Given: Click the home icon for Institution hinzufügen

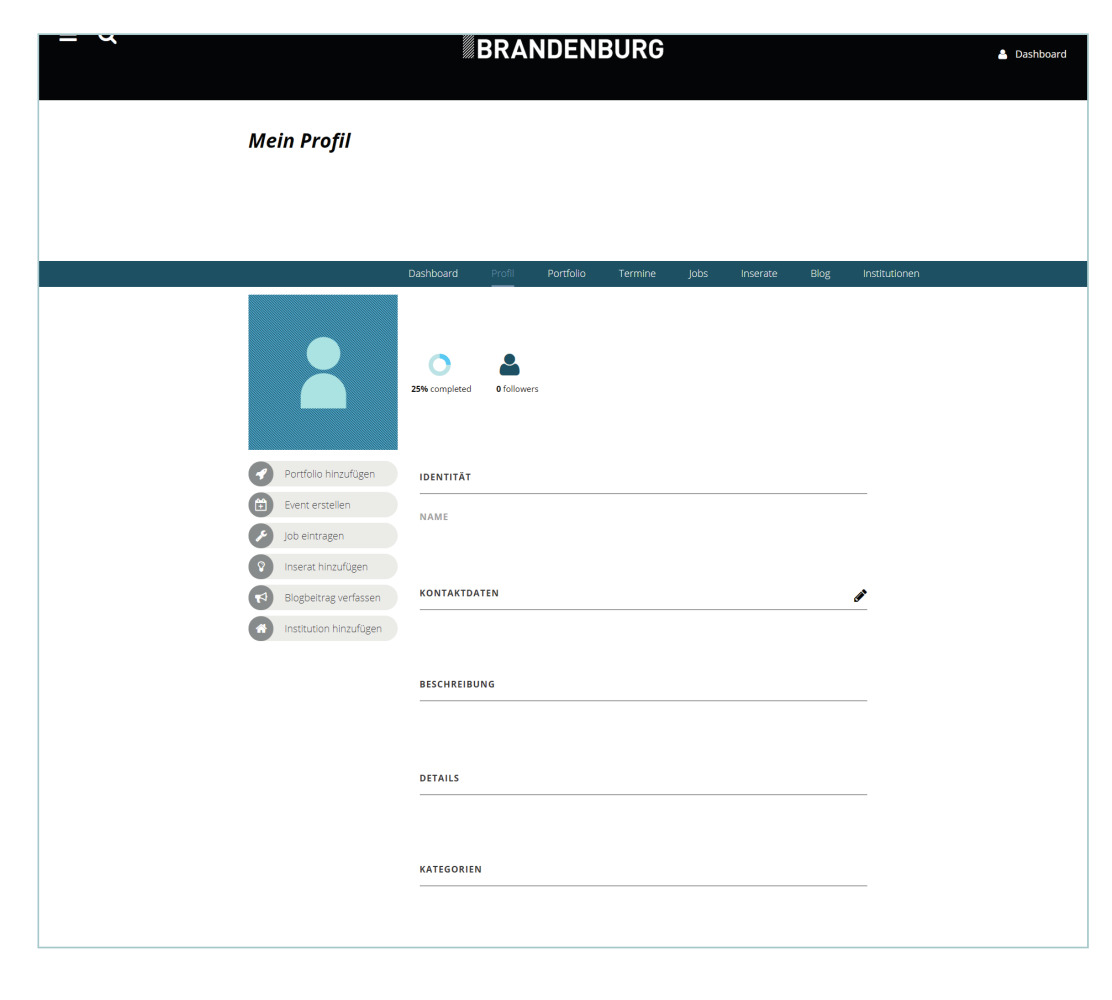Looking at the screenshot, I should [261, 629].
